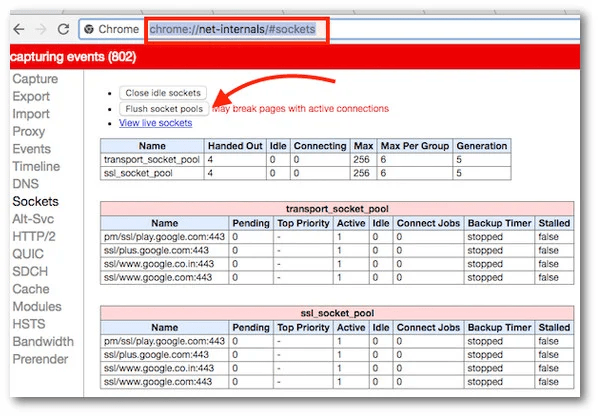Image resolution: width=599 pixels, height=416 pixels.
Task: Select ssl/www.google.co.in:443 in transport_socket_pool table
Action: 159,264
